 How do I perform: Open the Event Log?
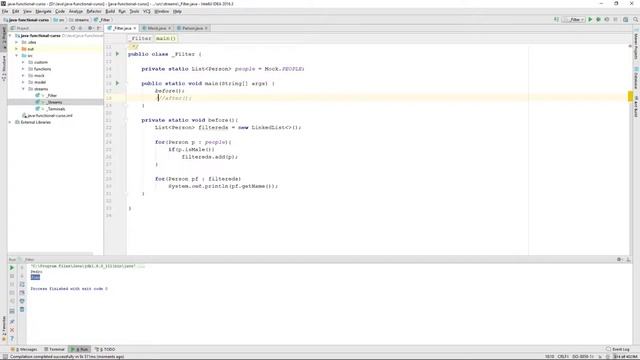618,349
